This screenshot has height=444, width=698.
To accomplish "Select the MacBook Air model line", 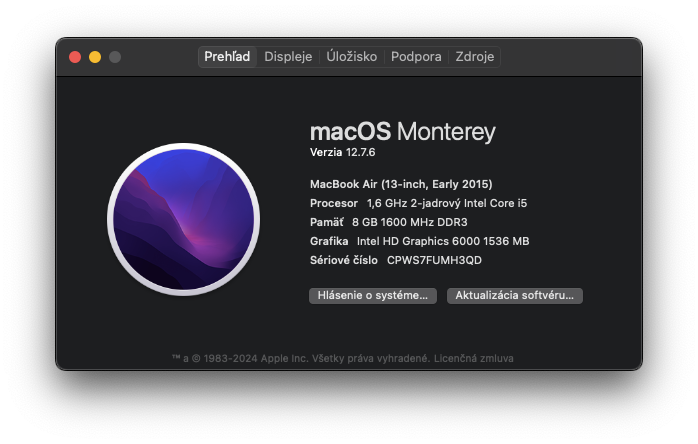I will 401,184.
